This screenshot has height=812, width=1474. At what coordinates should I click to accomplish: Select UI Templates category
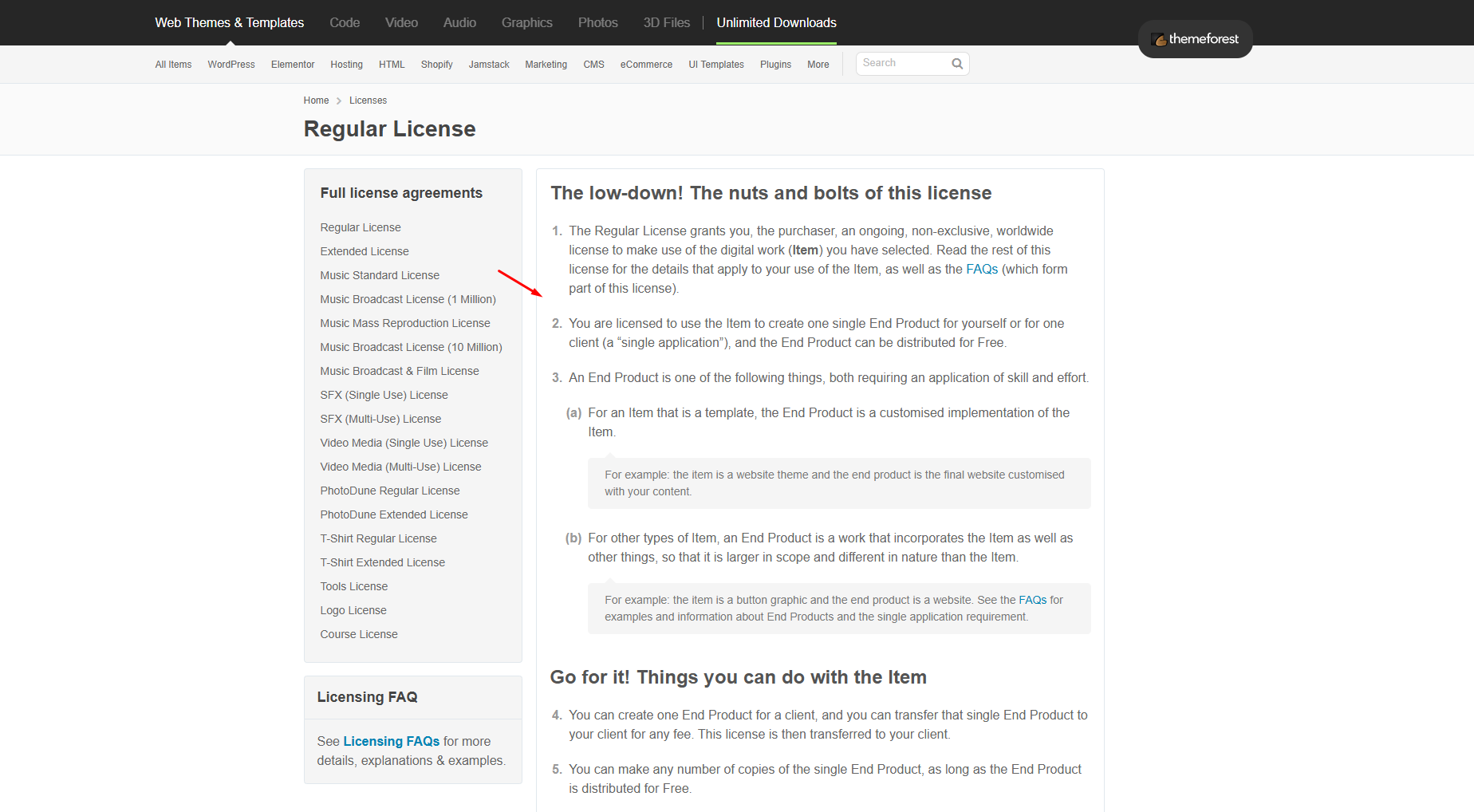tap(716, 65)
